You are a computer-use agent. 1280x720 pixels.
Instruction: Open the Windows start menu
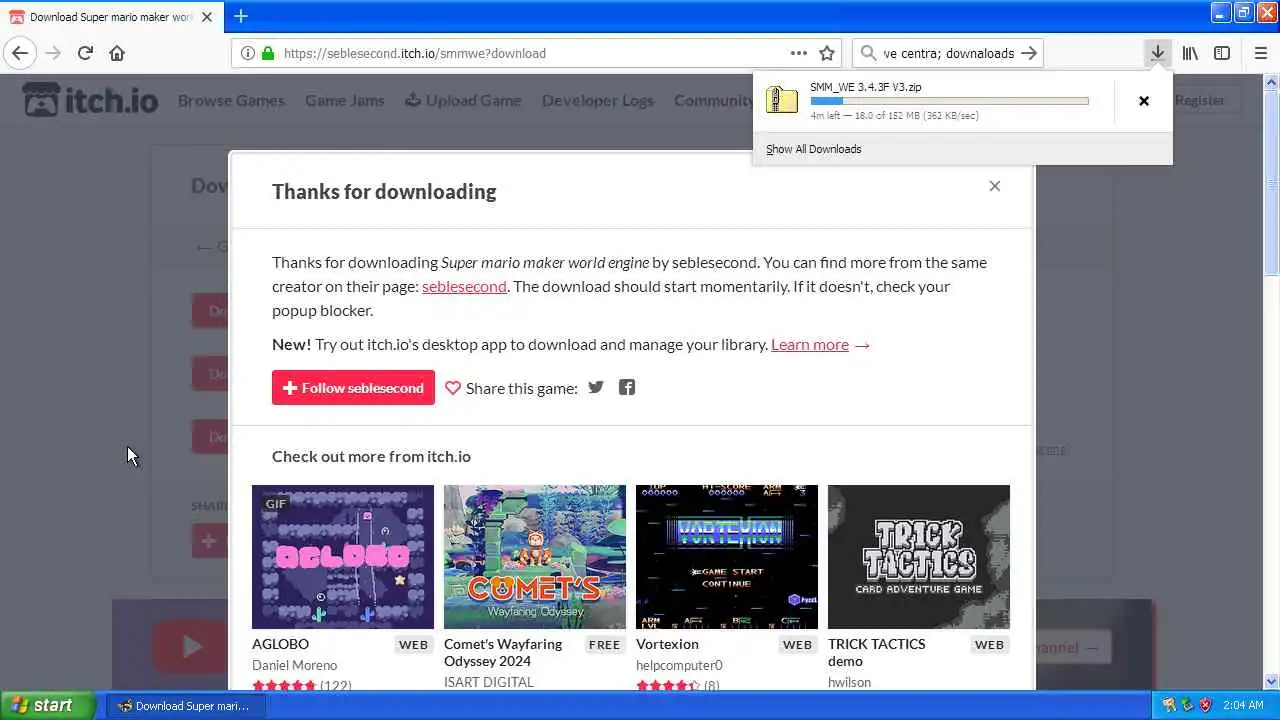(x=47, y=705)
